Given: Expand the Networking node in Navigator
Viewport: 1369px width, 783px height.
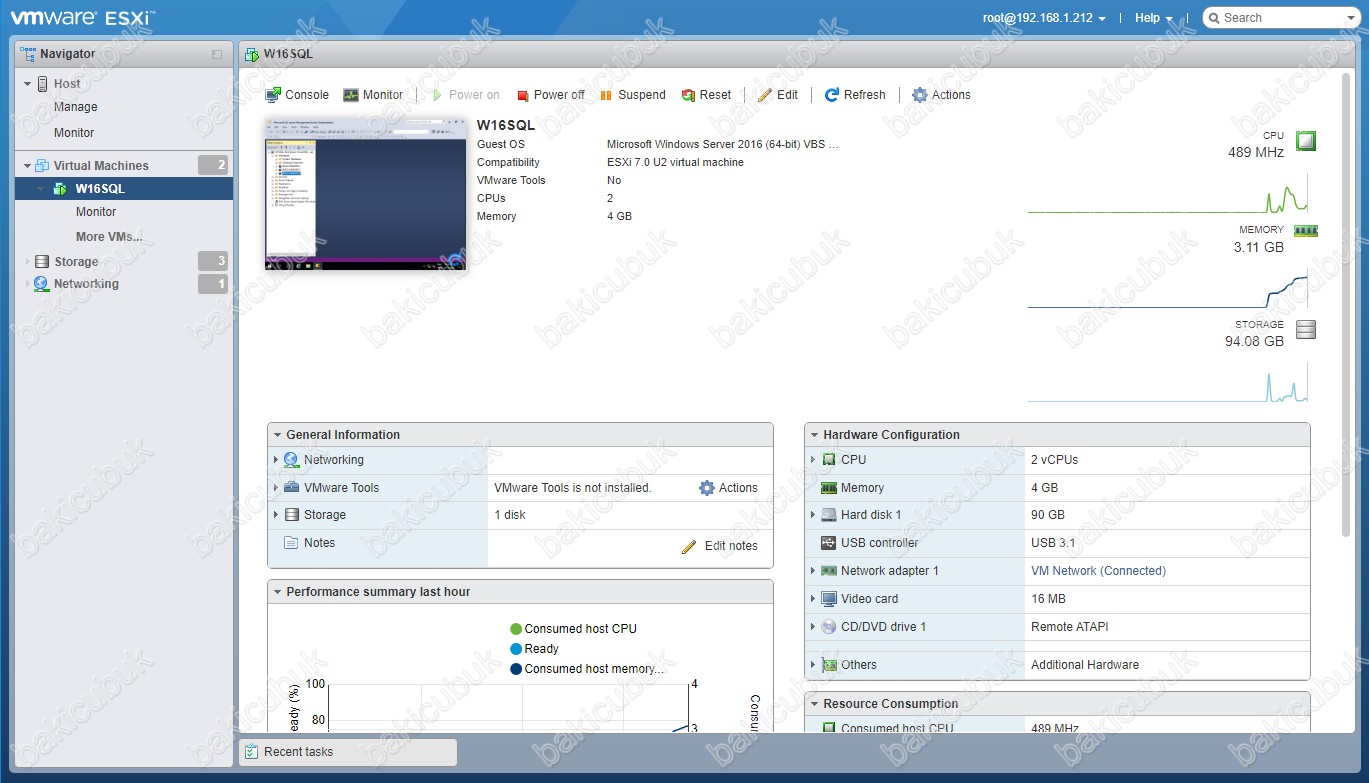Looking at the screenshot, I should pyautogui.click(x=28, y=284).
